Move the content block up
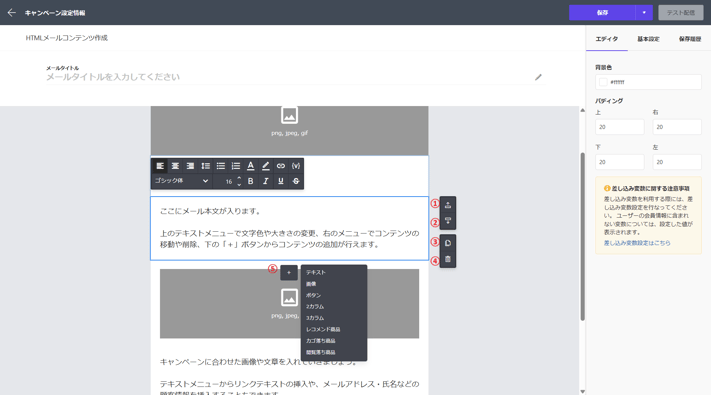Viewport: 711px width, 395px height. [448, 205]
